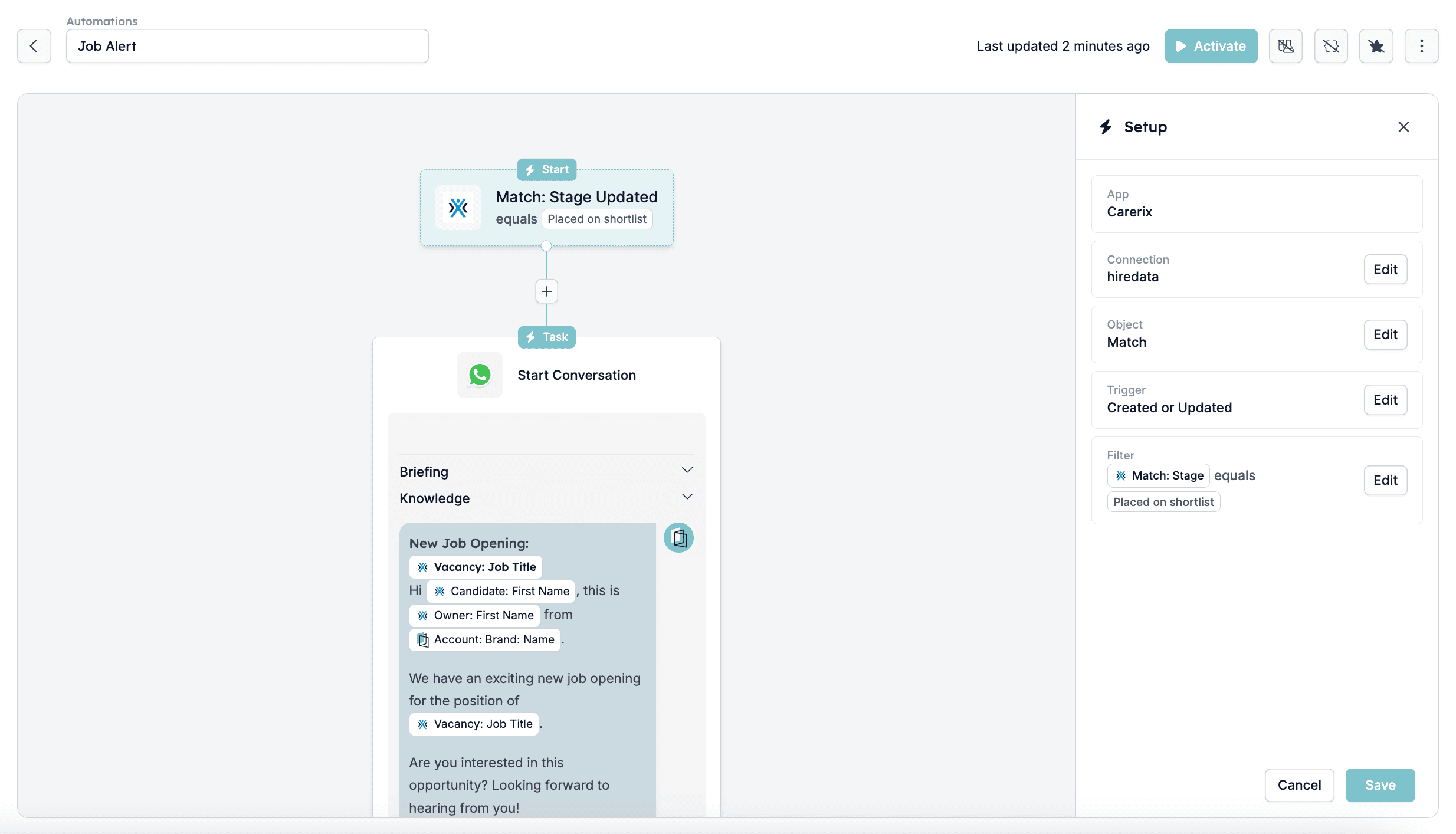Click the 'We have an exciting new job opening' line
Viewport: 1456px width, 834px height.
(x=524, y=678)
